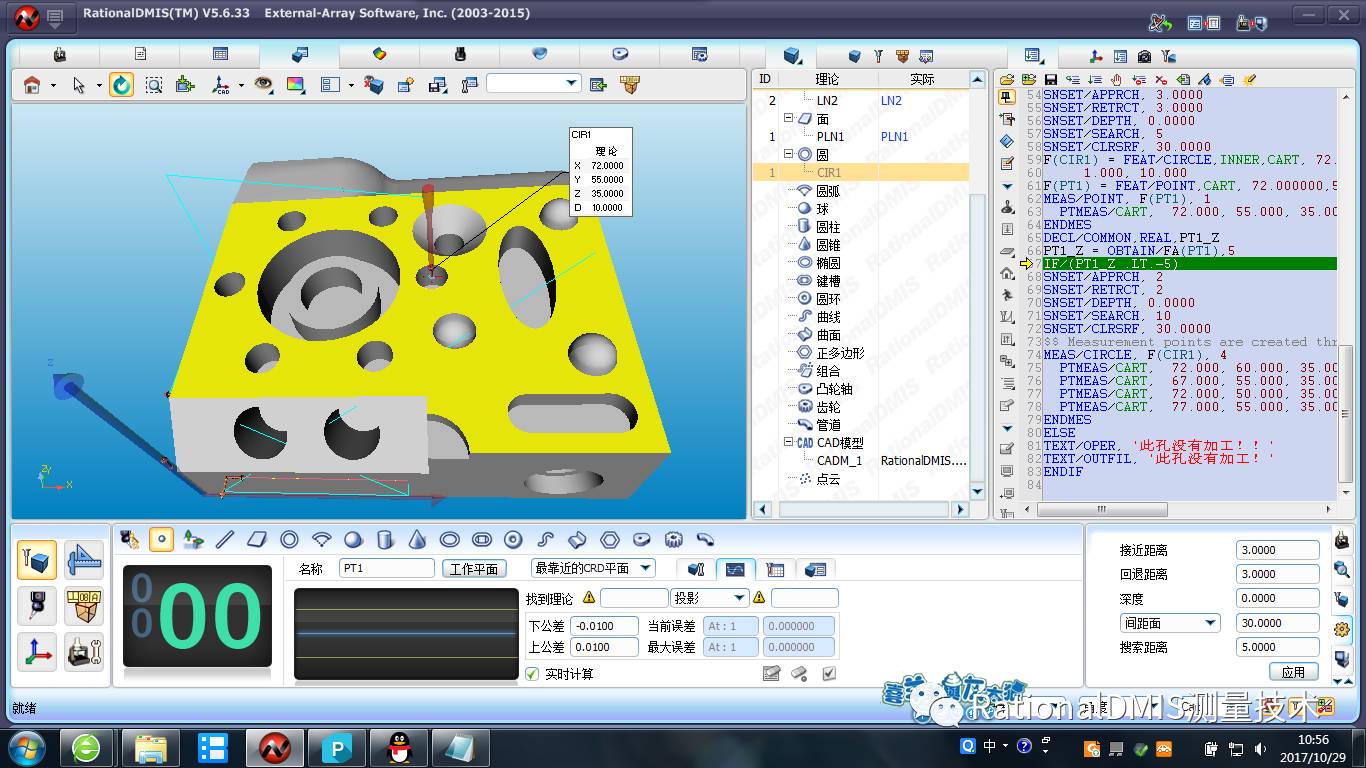Collapse the 圆 circle node
Screen dimensions: 1366x768
coord(788,154)
